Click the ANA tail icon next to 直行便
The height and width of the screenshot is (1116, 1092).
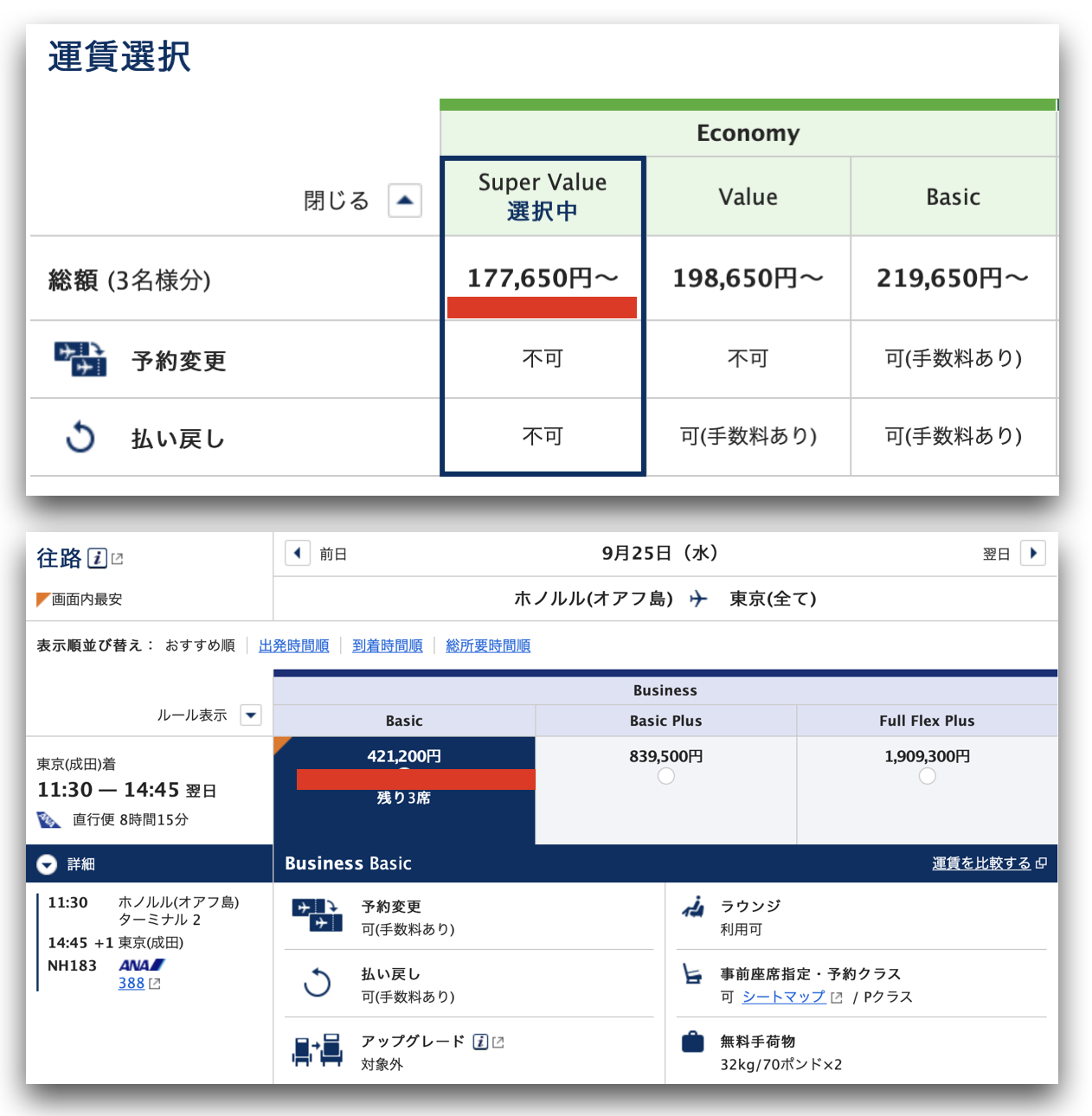[48, 819]
